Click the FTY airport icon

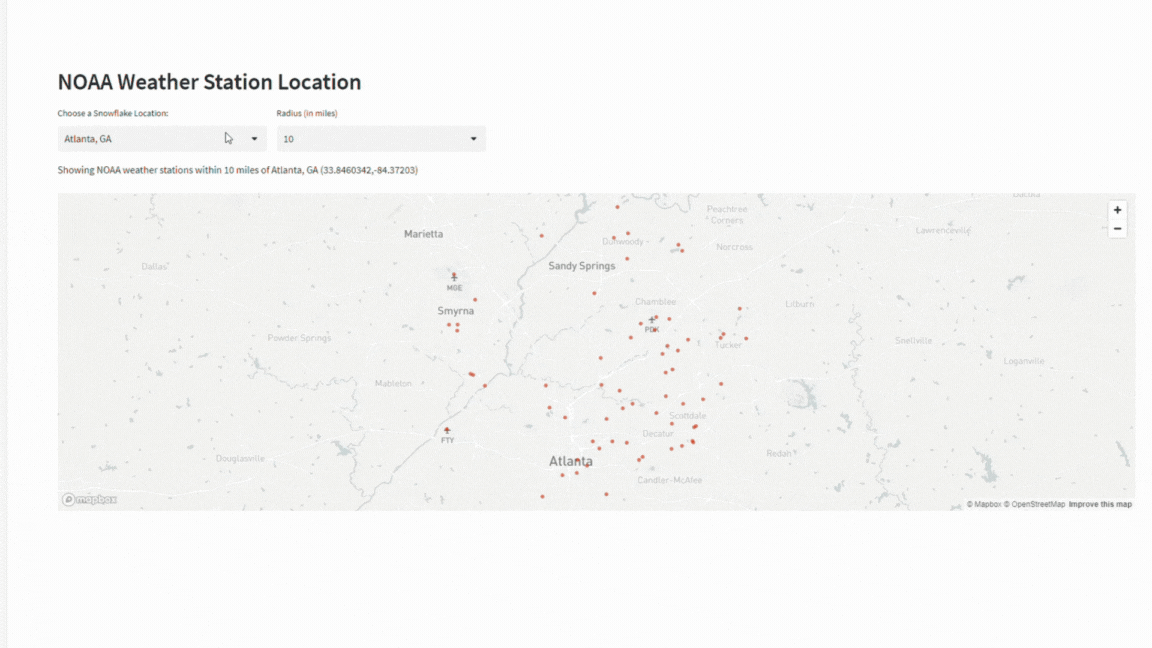click(x=447, y=431)
